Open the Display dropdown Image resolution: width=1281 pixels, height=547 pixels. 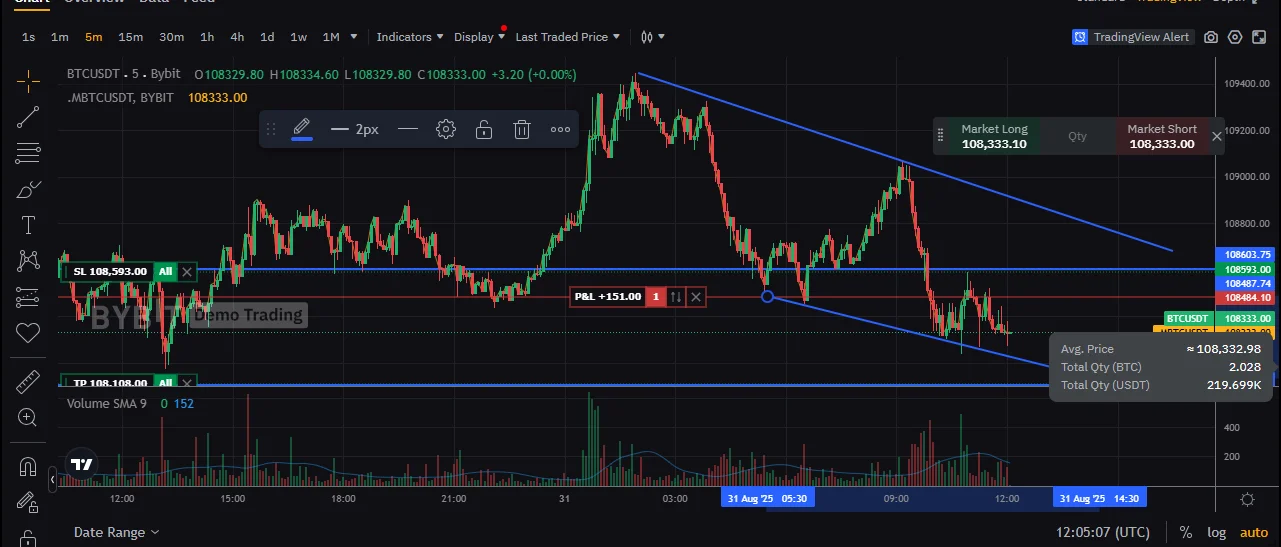[480, 37]
